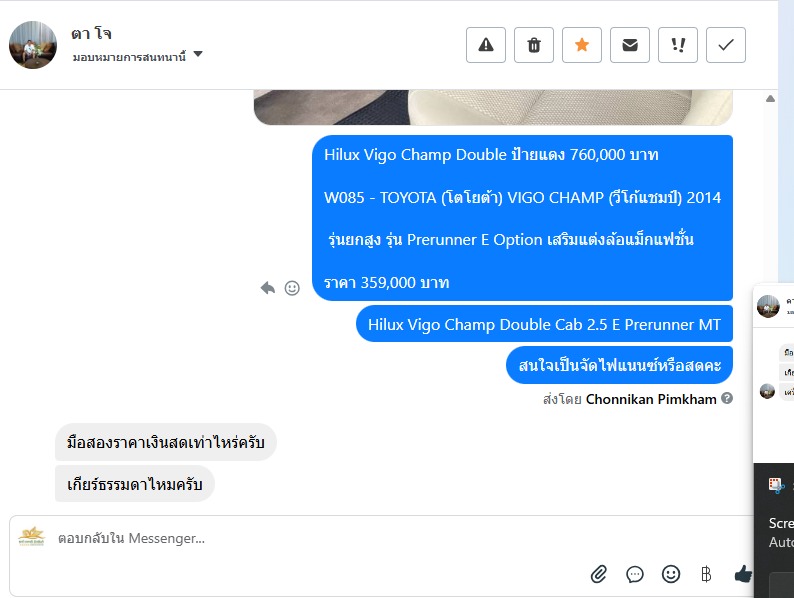Toggle the orange star follow-up marker
Viewport: 794px width, 598px height.
tap(582, 45)
